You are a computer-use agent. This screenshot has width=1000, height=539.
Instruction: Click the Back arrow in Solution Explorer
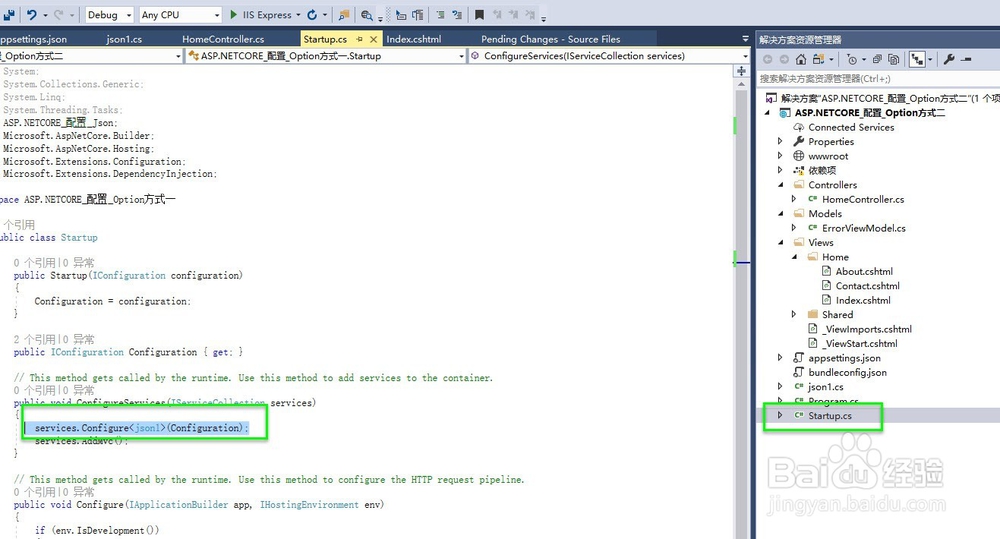click(767, 59)
